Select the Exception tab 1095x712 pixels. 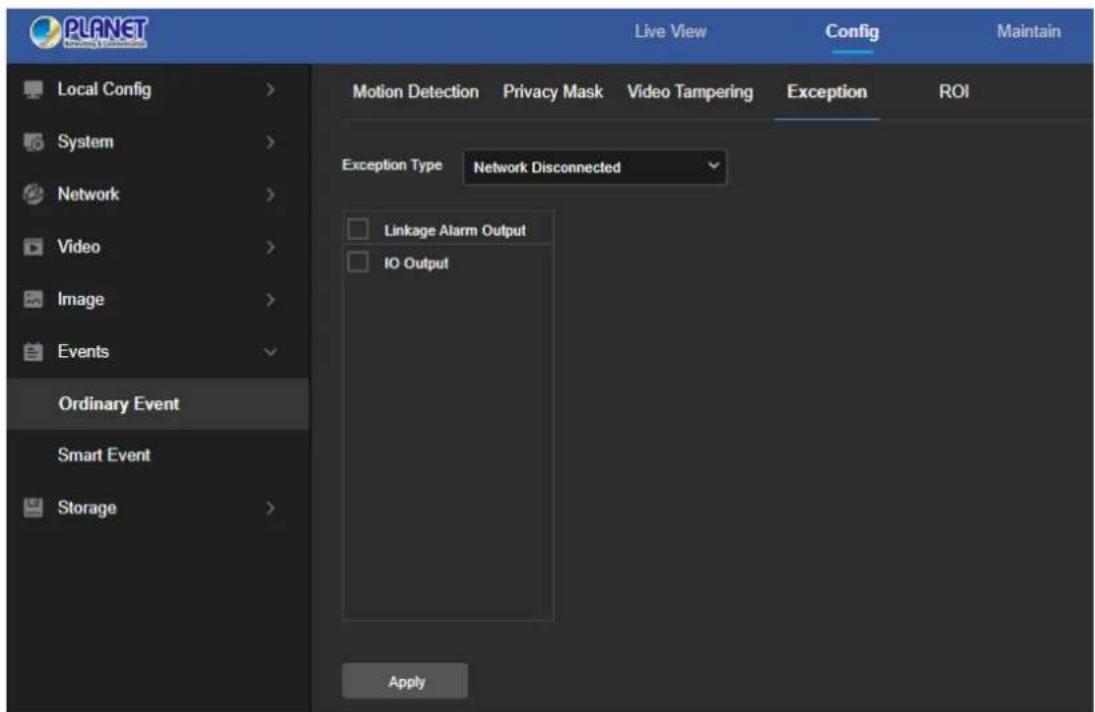click(827, 92)
